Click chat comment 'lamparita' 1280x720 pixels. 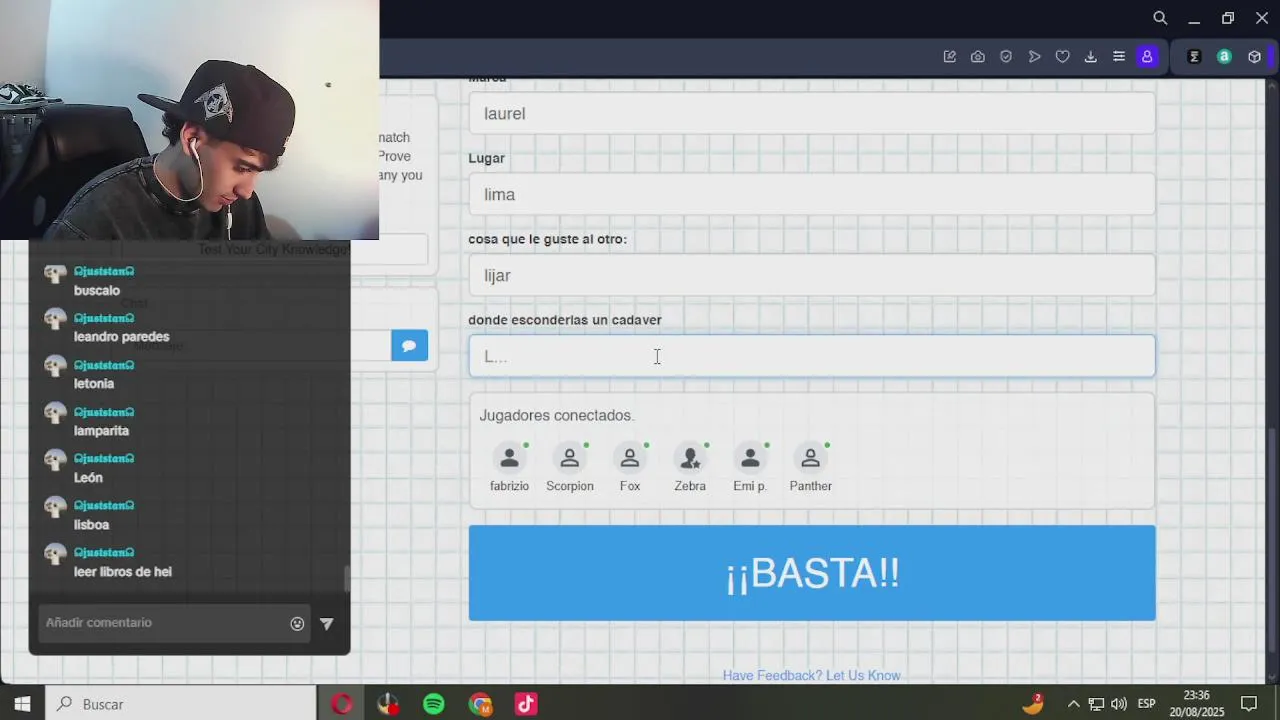[x=101, y=431]
